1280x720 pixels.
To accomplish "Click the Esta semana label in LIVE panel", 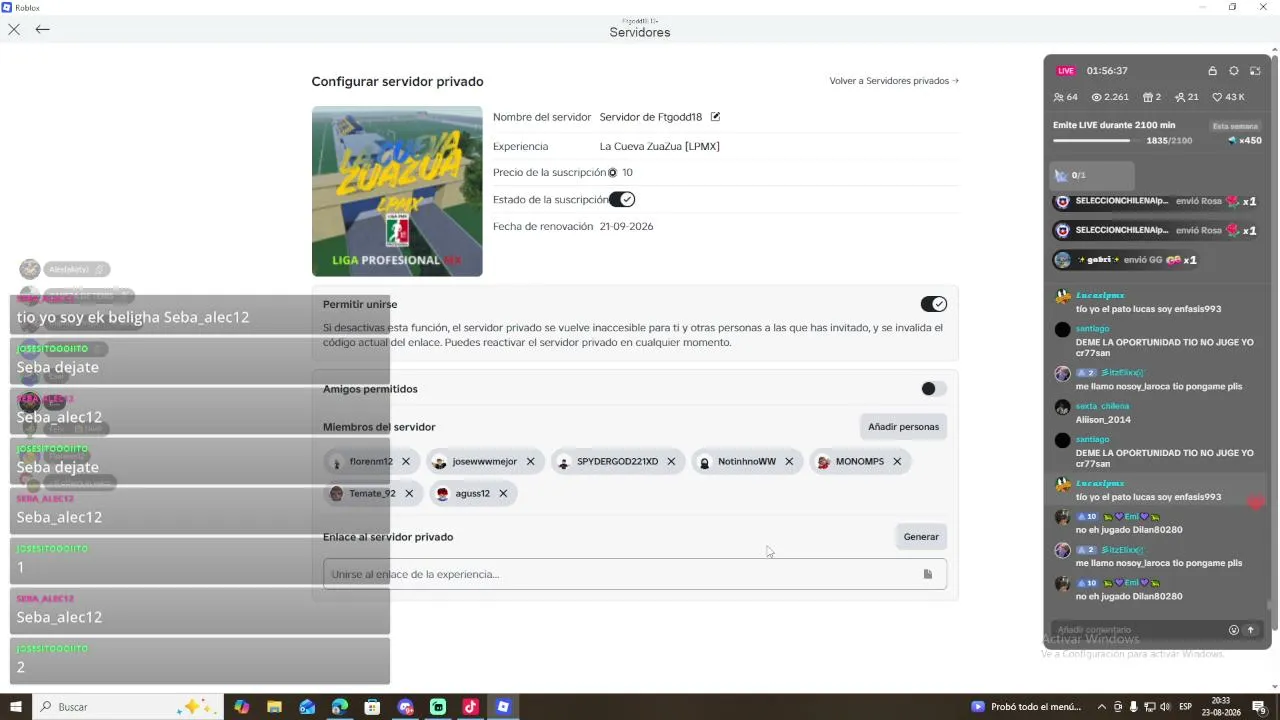I will tap(1235, 126).
